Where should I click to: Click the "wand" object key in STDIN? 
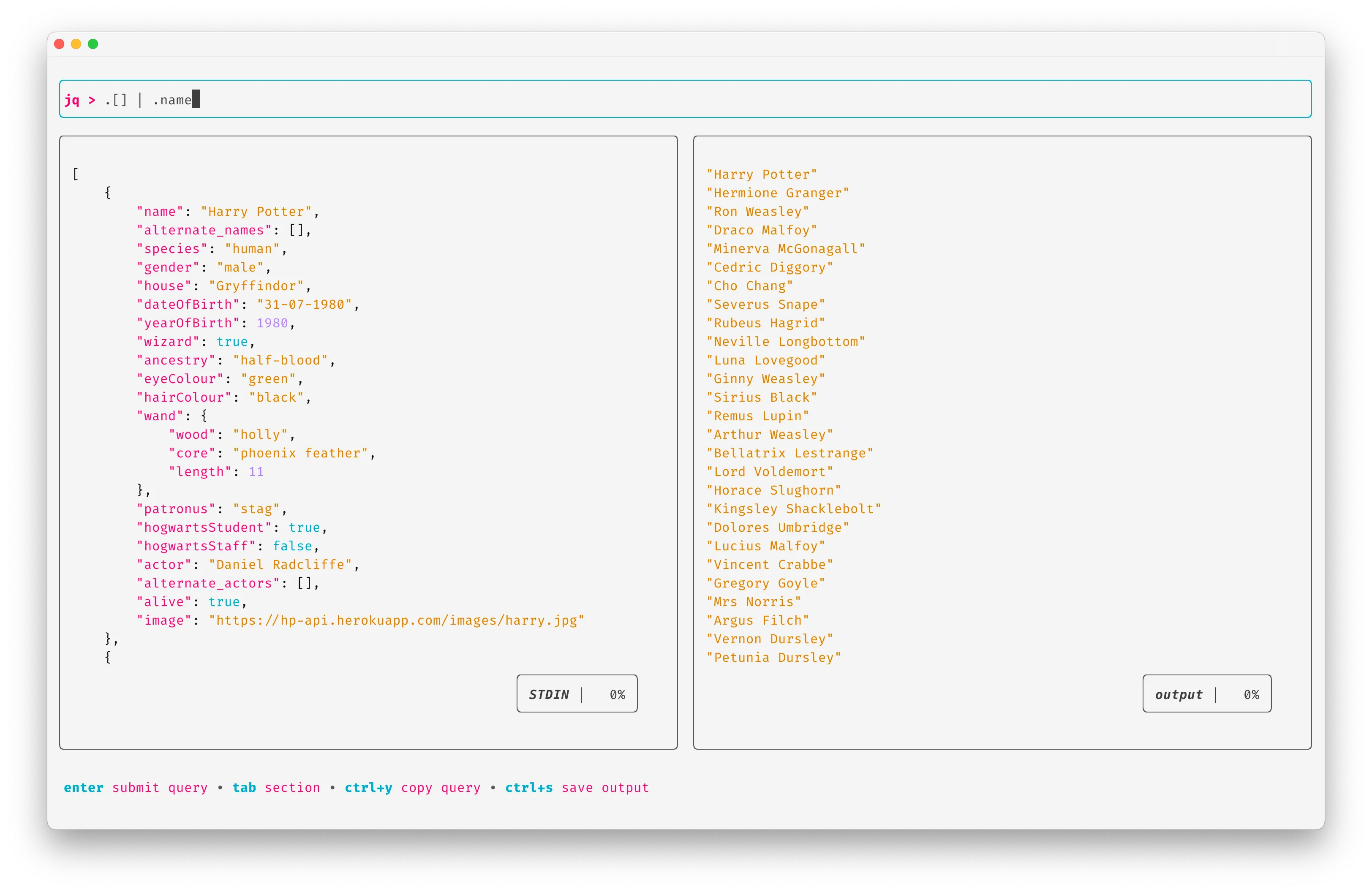pos(160,416)
